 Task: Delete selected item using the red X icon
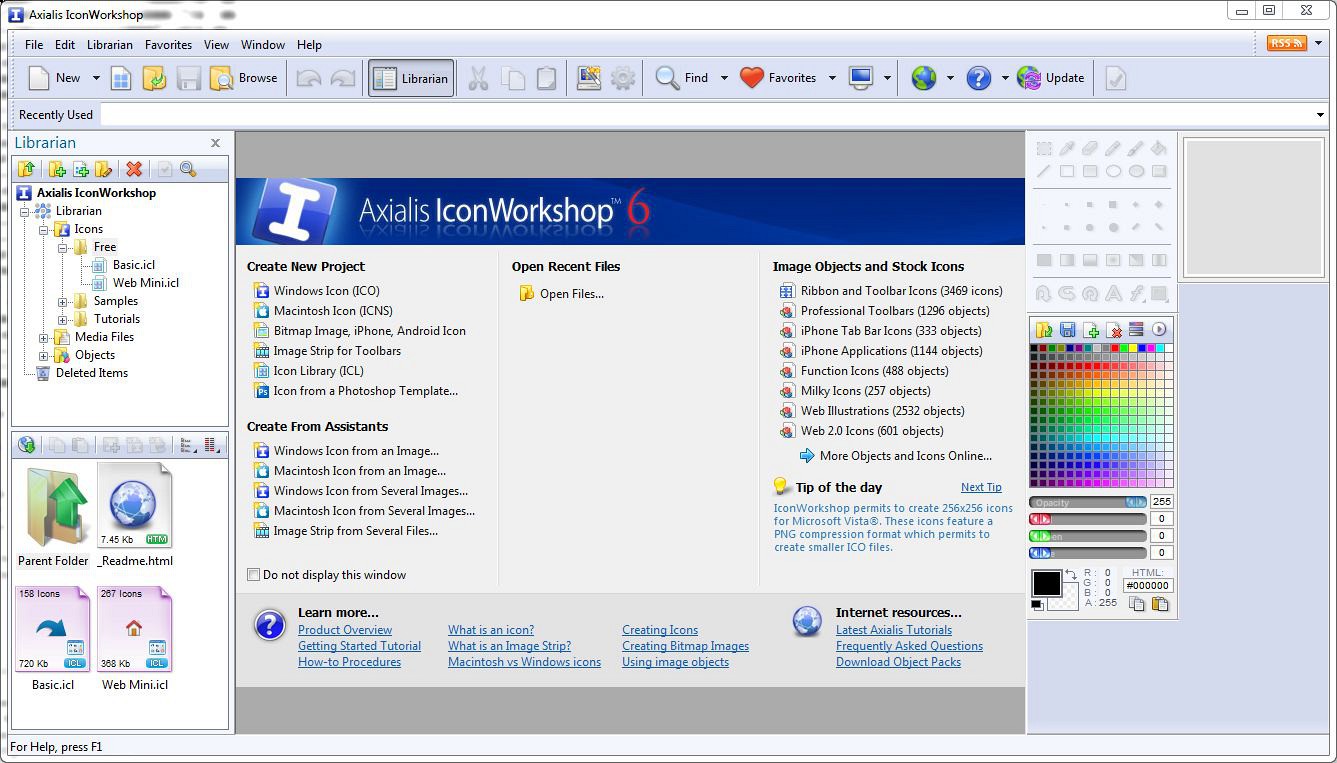click(x=134, y=168)
